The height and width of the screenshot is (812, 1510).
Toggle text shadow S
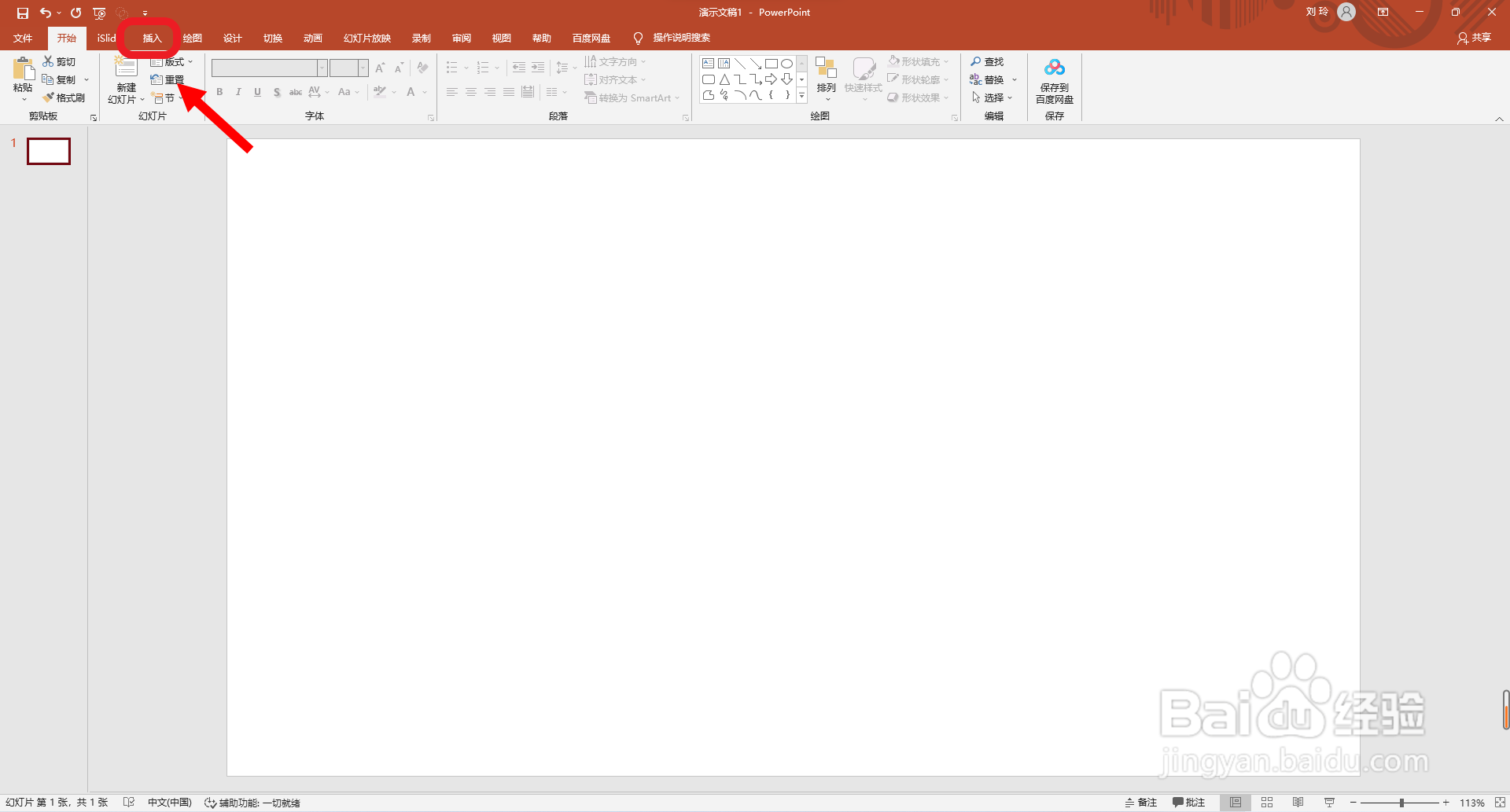click(x=277, y=92)
